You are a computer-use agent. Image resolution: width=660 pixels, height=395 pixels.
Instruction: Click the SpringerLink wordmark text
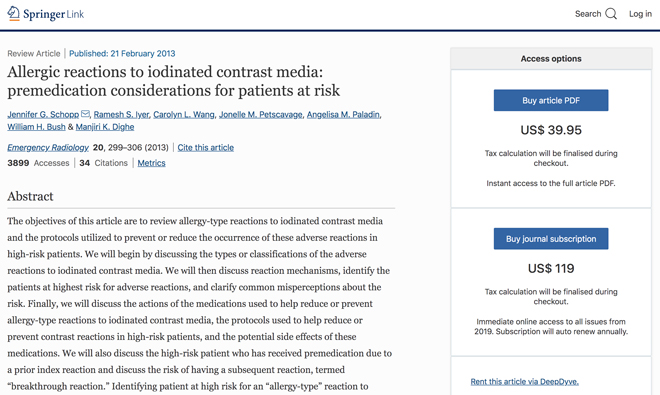53,14
